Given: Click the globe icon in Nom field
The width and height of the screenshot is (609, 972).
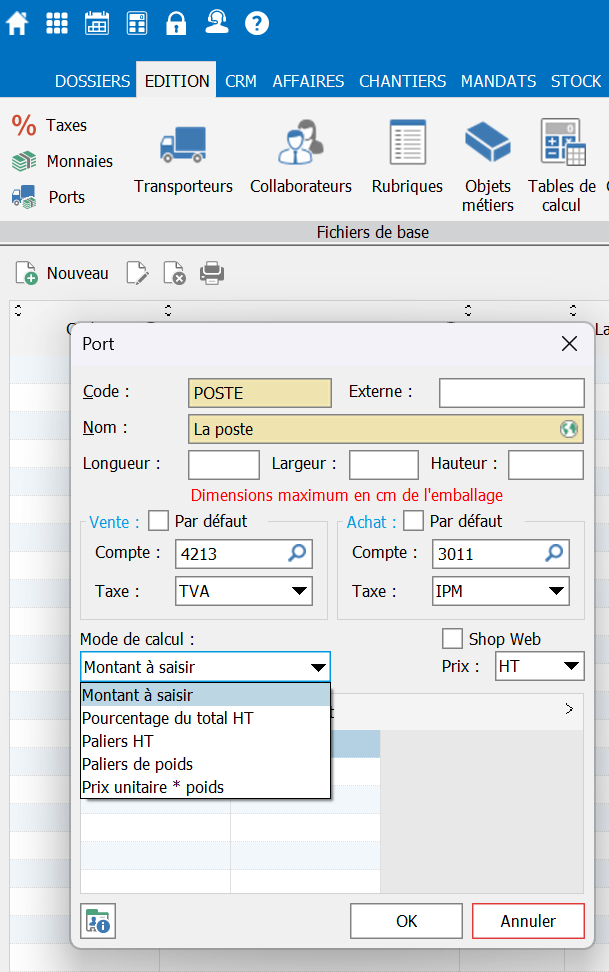Looking at the screenshot, I should click(x=569, y=429).
